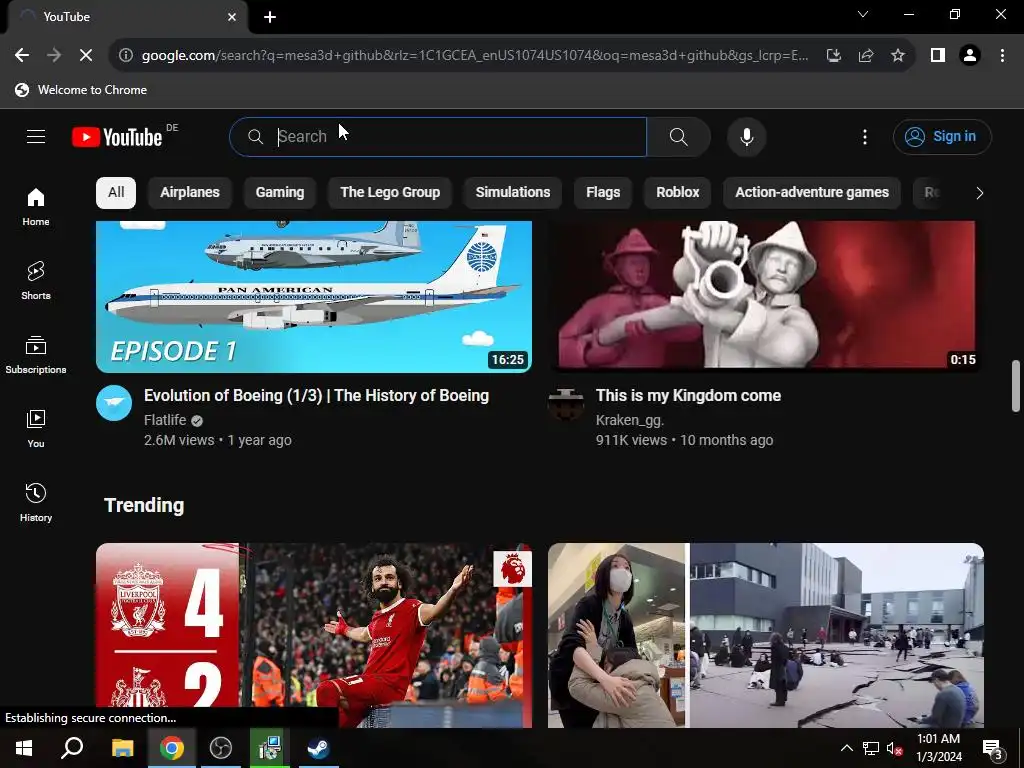Screen dimensions: 1024x768
Task: Click the Flatlife channel avatar
Action: tap(114, 403)
